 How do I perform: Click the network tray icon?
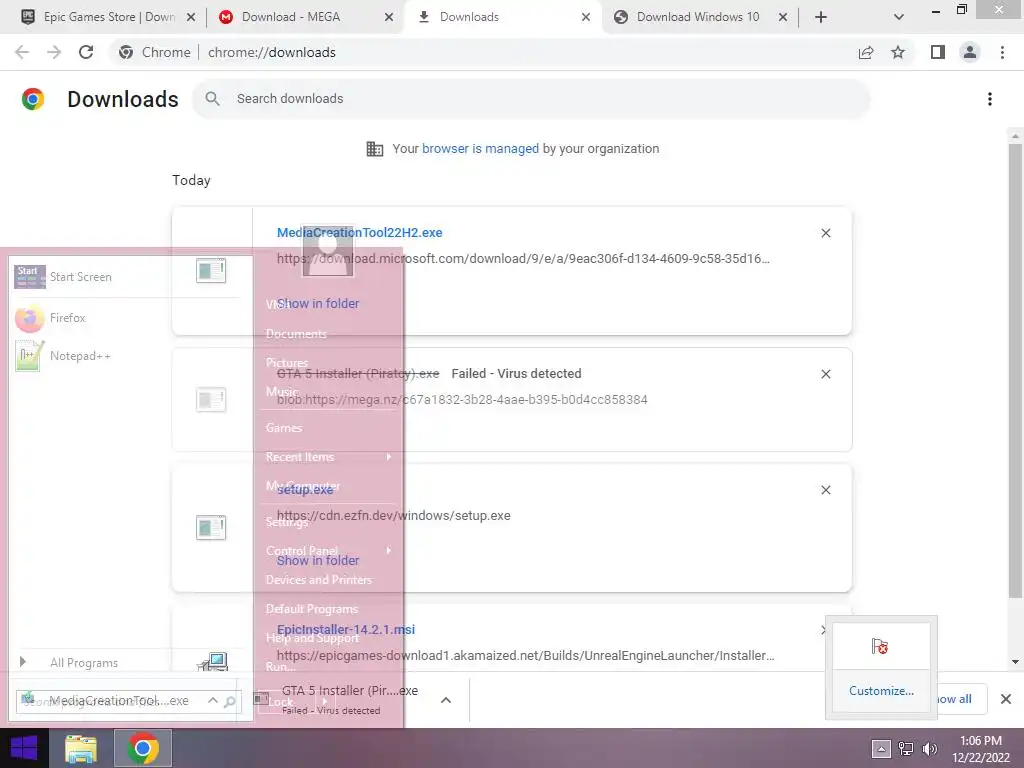tap(905, 748)
